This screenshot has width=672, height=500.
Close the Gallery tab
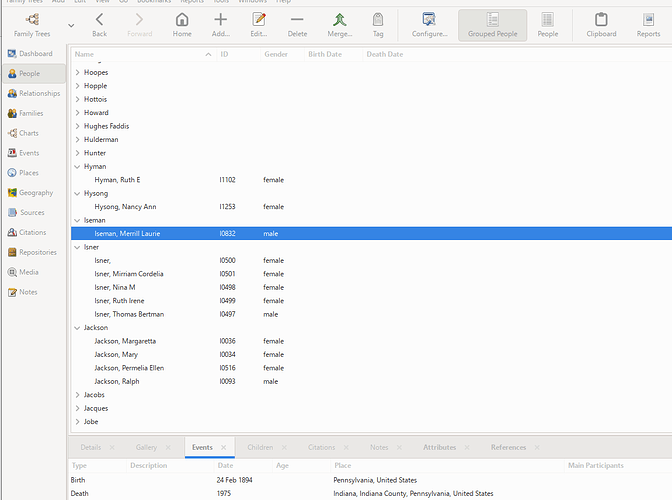(168, 447)
